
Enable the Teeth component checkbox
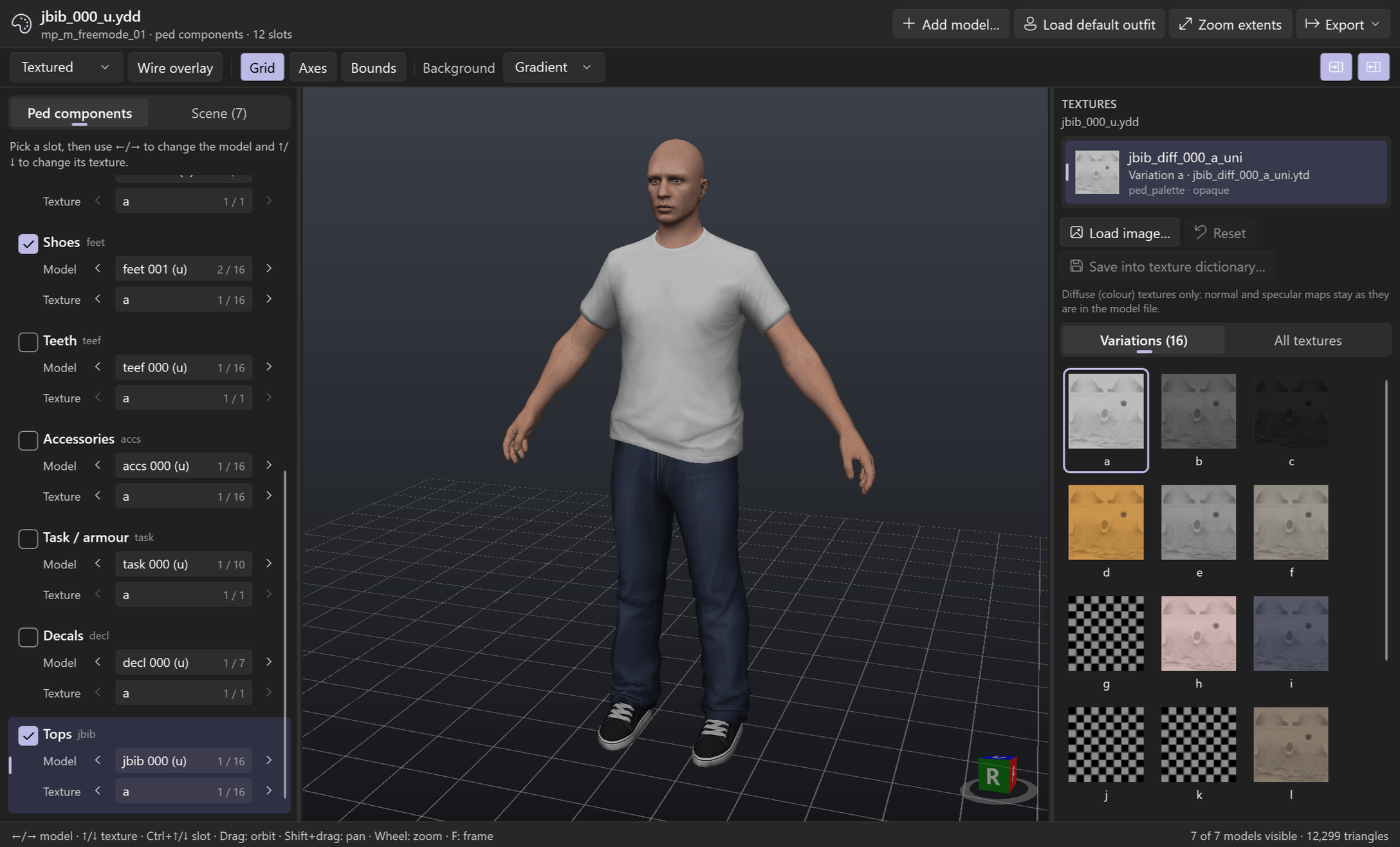click(x=28, y=342)
